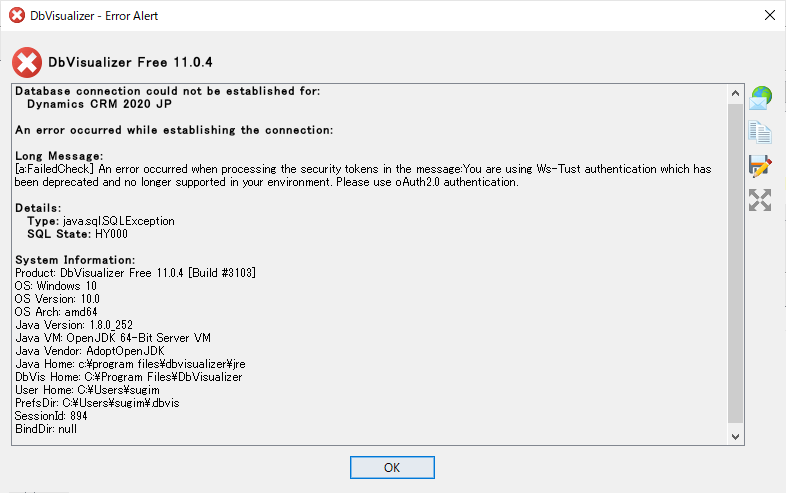The width and height of the screenshot is (786, 493).
Task: Click the "SessionId: 894" line
Action: click(x=51, y=416)
